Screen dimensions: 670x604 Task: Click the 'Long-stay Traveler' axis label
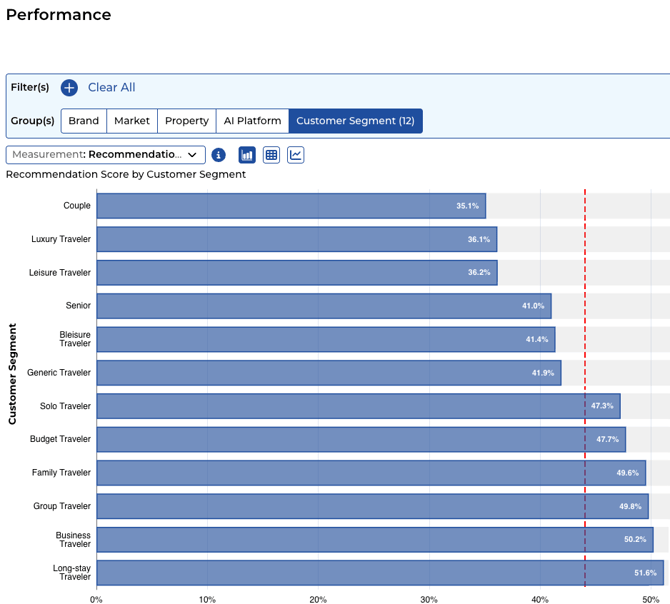[72, 573]
